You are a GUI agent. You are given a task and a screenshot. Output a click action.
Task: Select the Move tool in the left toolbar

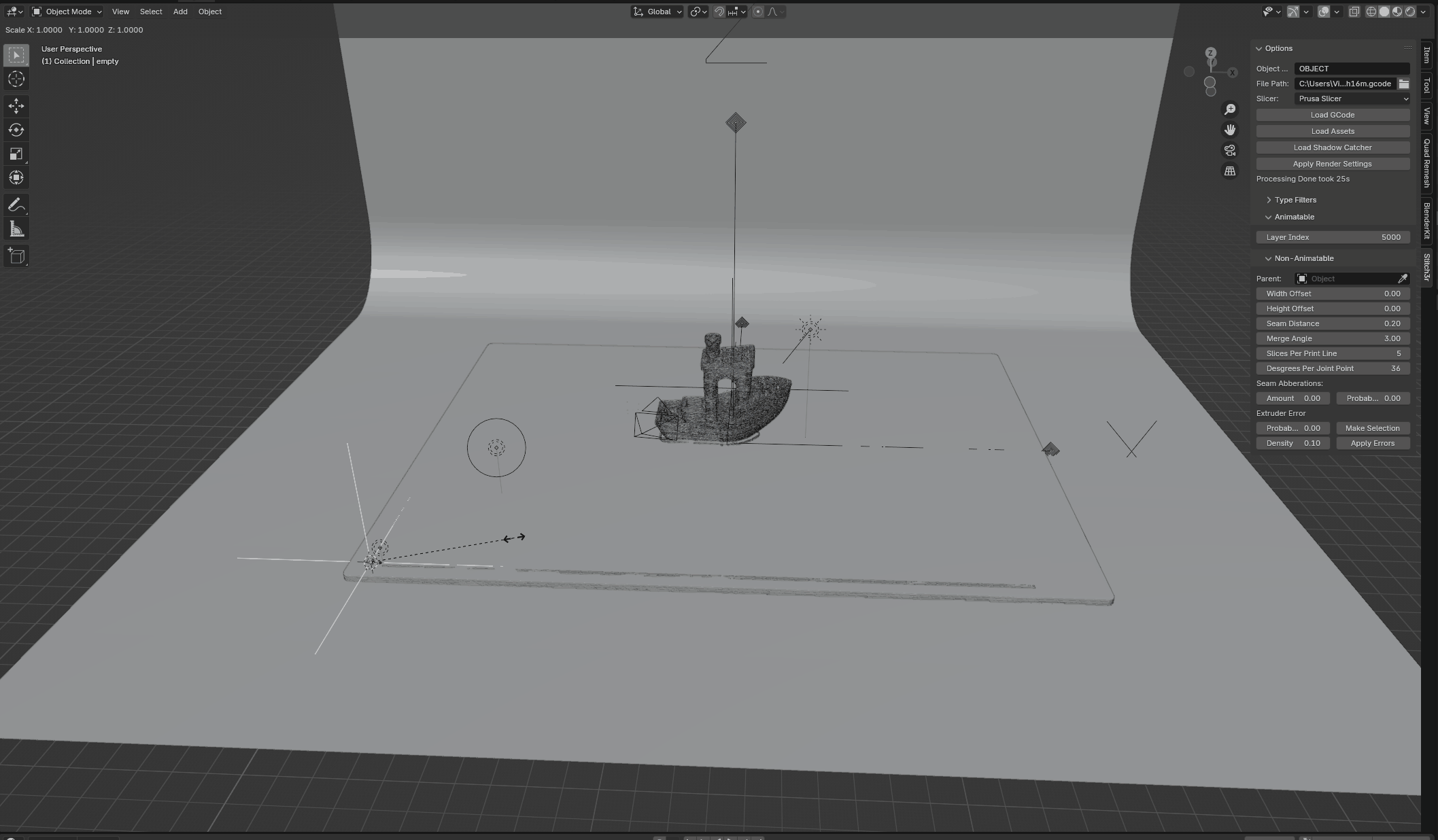[x=16, y=106]
